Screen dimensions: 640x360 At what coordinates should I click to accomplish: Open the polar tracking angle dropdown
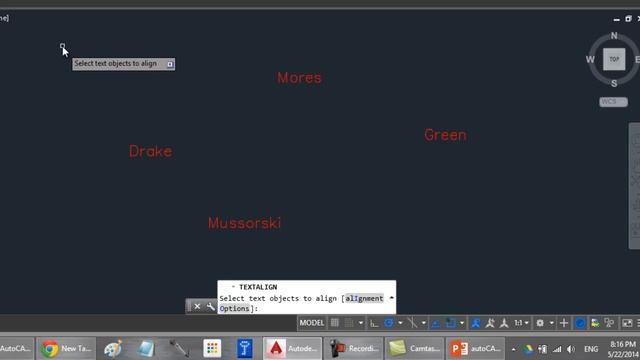point(400,323)
